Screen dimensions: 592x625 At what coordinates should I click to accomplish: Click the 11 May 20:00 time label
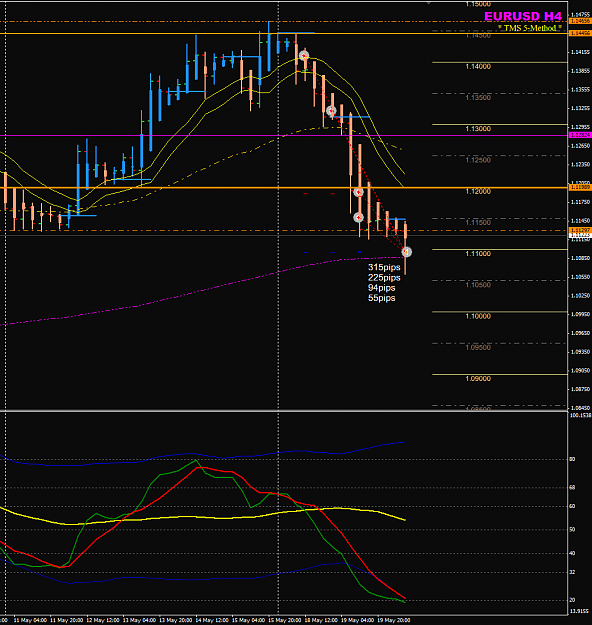tap(67, 621)
